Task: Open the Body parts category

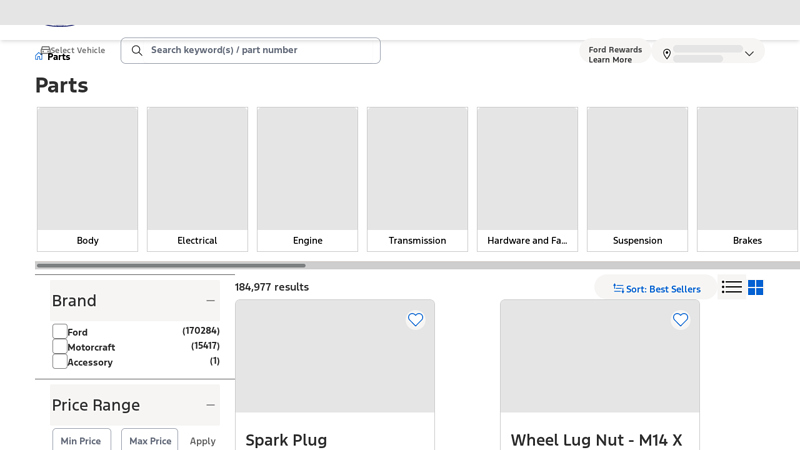Action: [87, 179]
